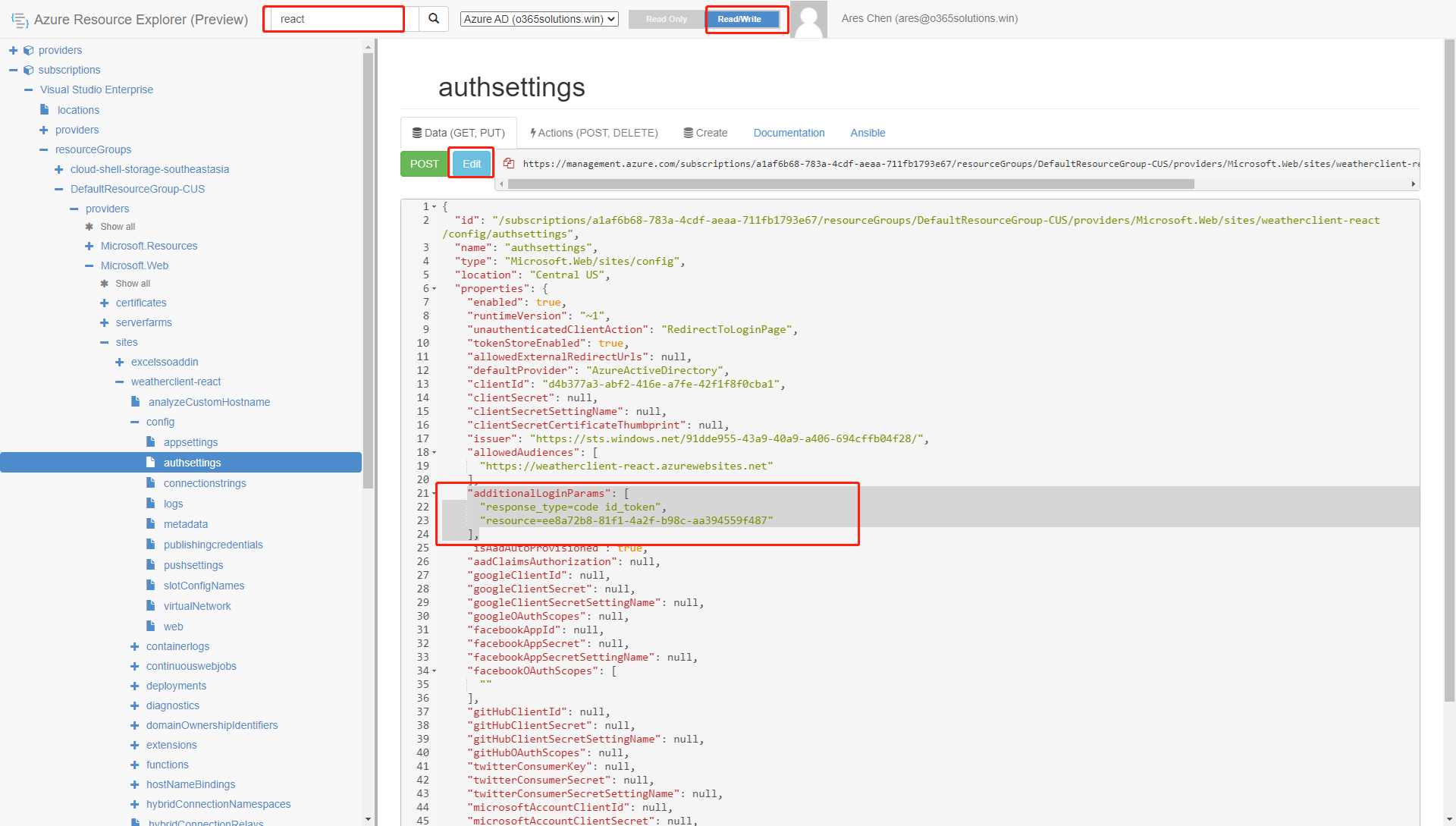Collapse the Microsoft.Web node
The height and width of the screenshot is (826, 1456).
[89, 265]
